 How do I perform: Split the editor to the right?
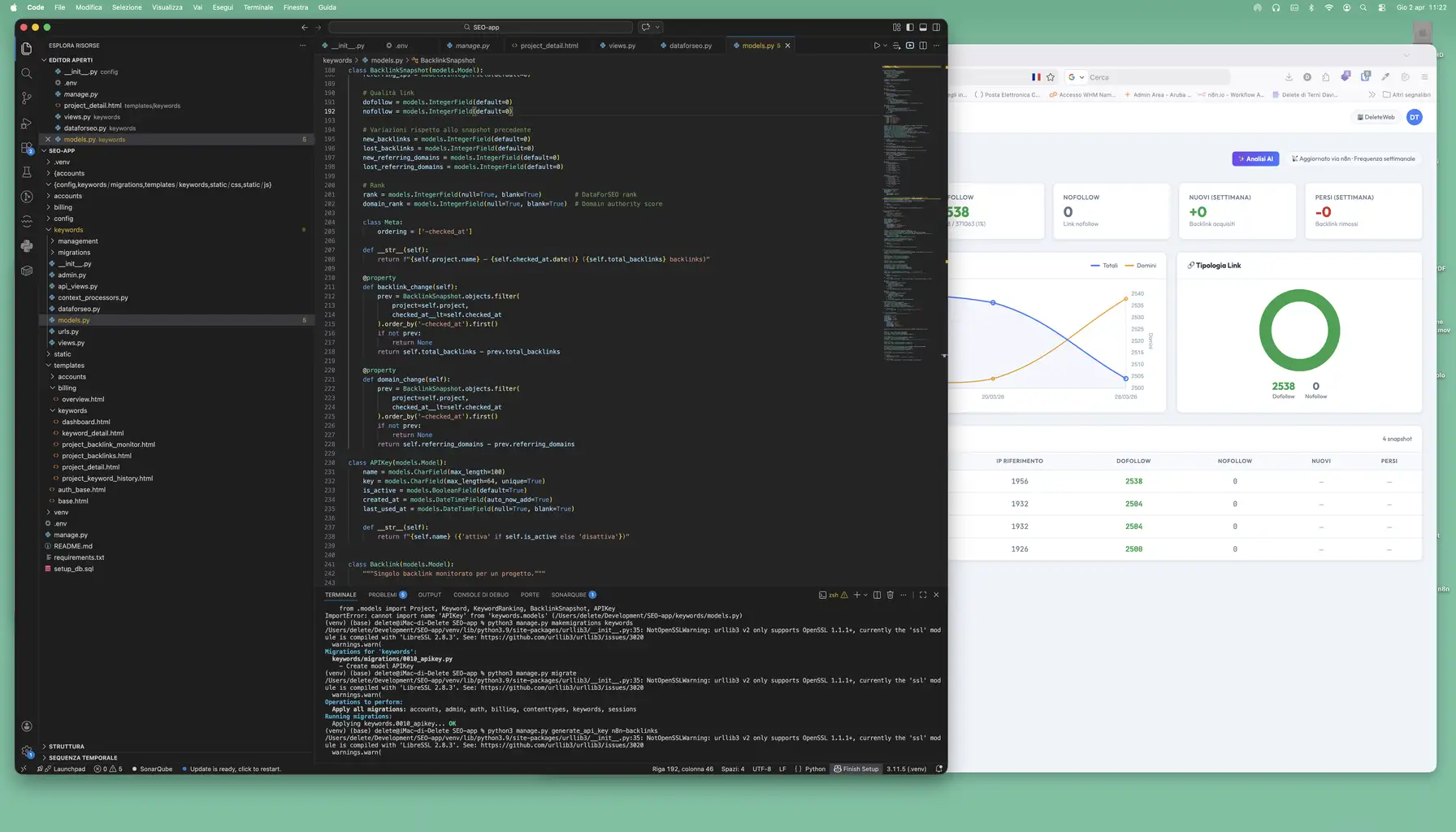(923, 45)
